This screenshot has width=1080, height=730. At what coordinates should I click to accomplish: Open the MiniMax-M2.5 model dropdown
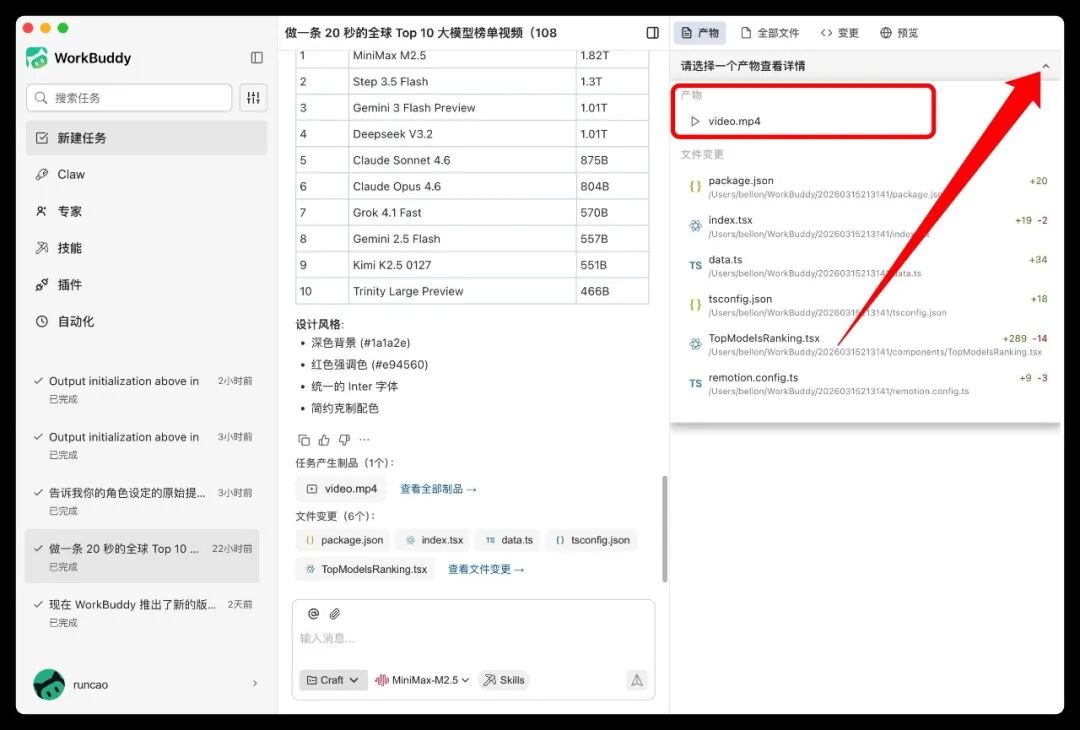coord(422,680)
